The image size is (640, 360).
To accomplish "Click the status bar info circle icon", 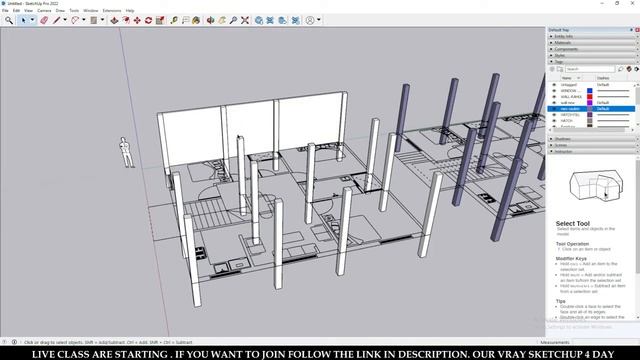I will (x=14, y=342).
